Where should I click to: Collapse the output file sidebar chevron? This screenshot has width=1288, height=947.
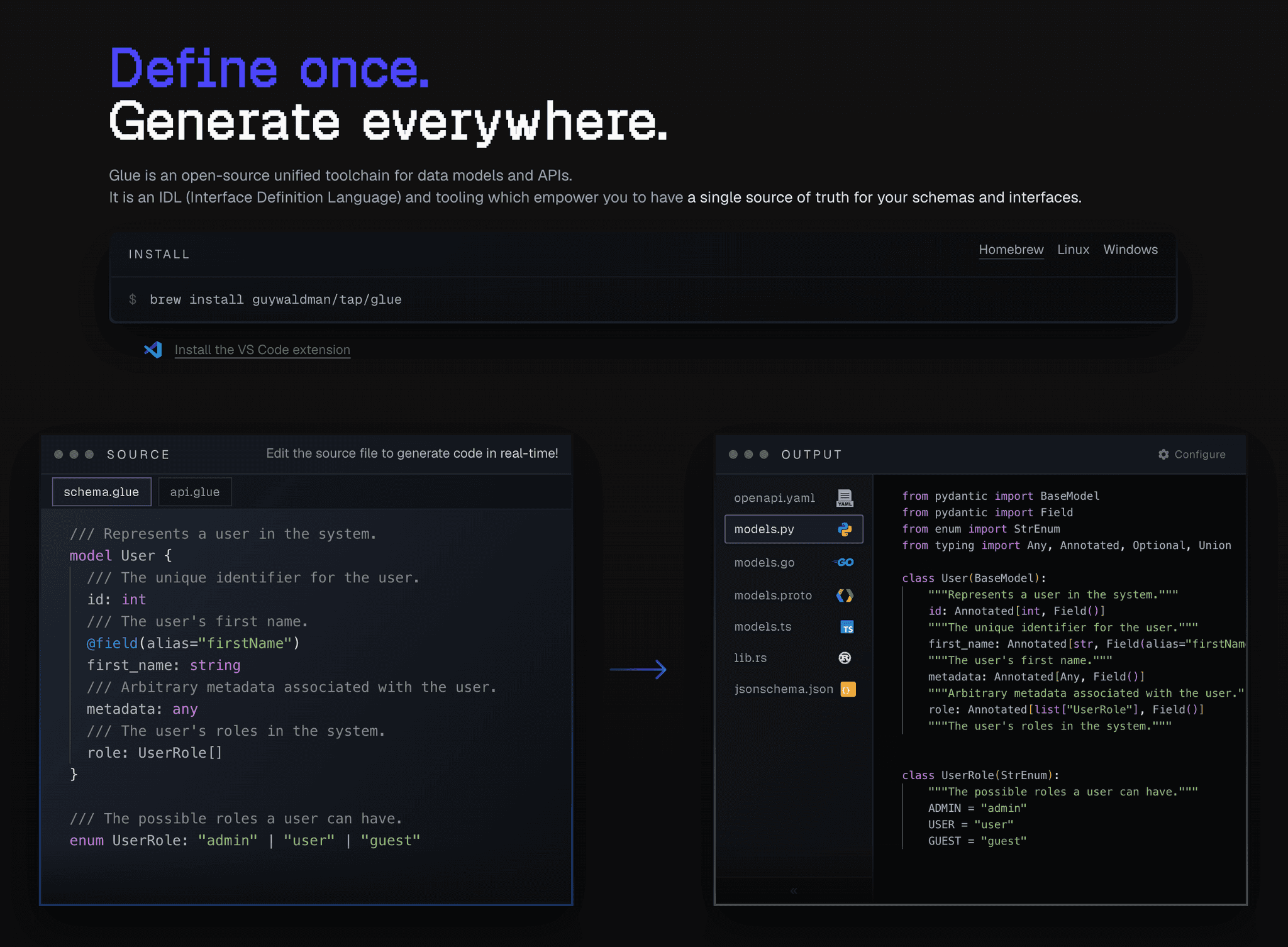[x=794, y=890]
